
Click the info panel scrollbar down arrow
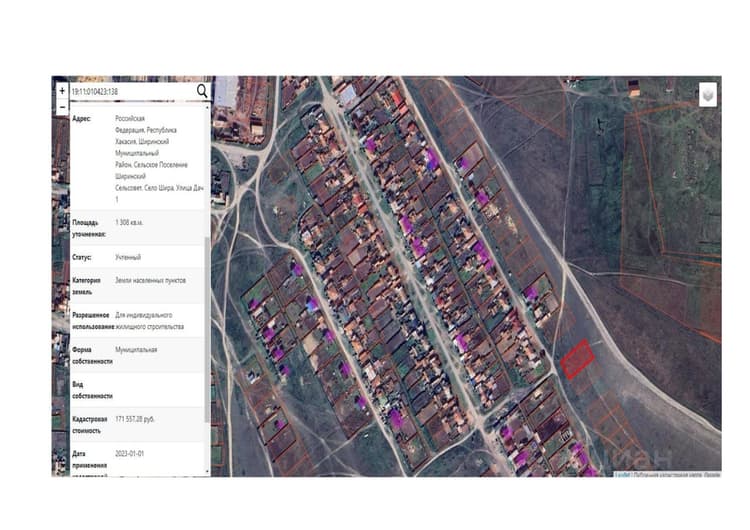(x=207, y=471)
